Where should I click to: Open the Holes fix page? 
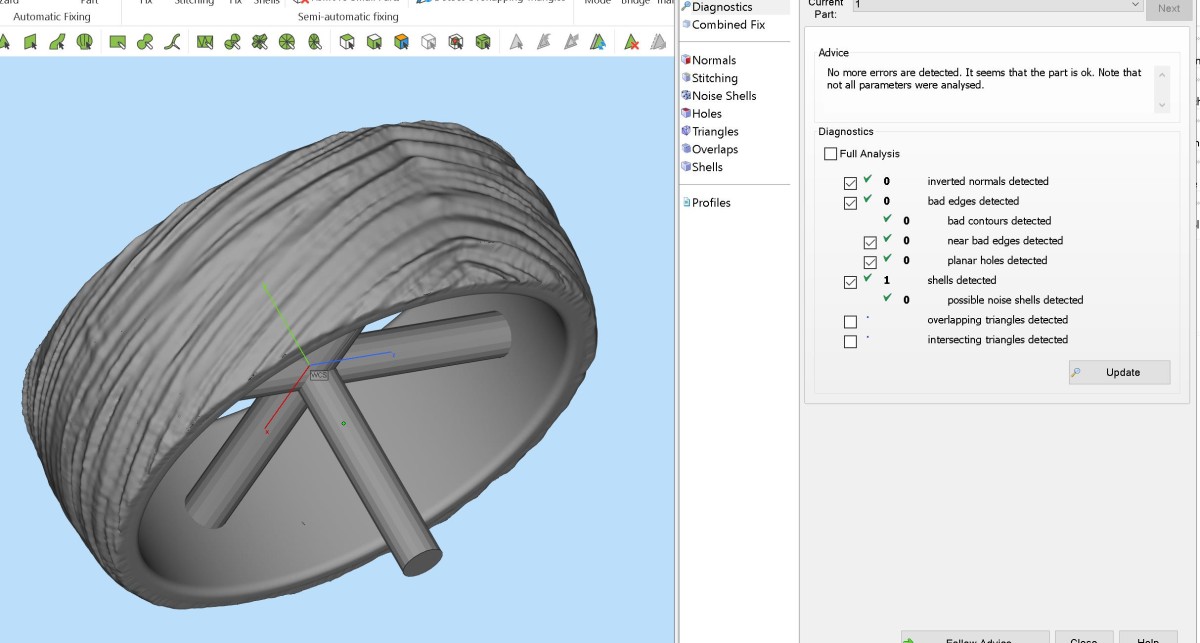(706, 114)
